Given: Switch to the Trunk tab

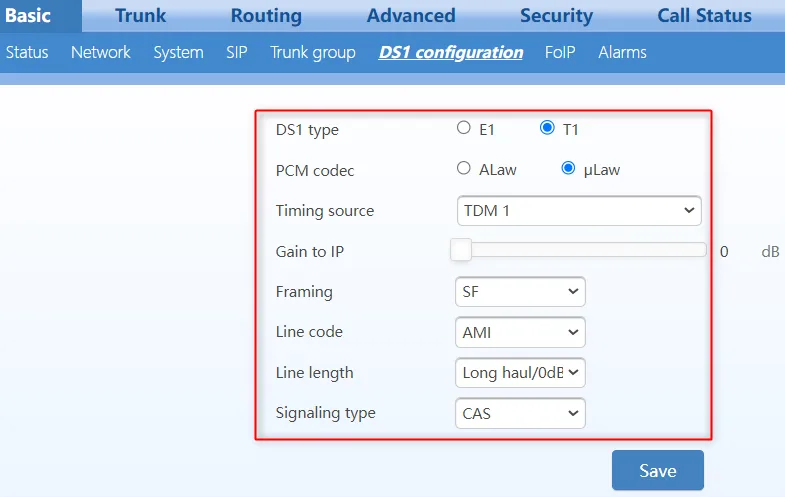Looking at the screenshot, I should pyautogui.click(x=140, y=16).
